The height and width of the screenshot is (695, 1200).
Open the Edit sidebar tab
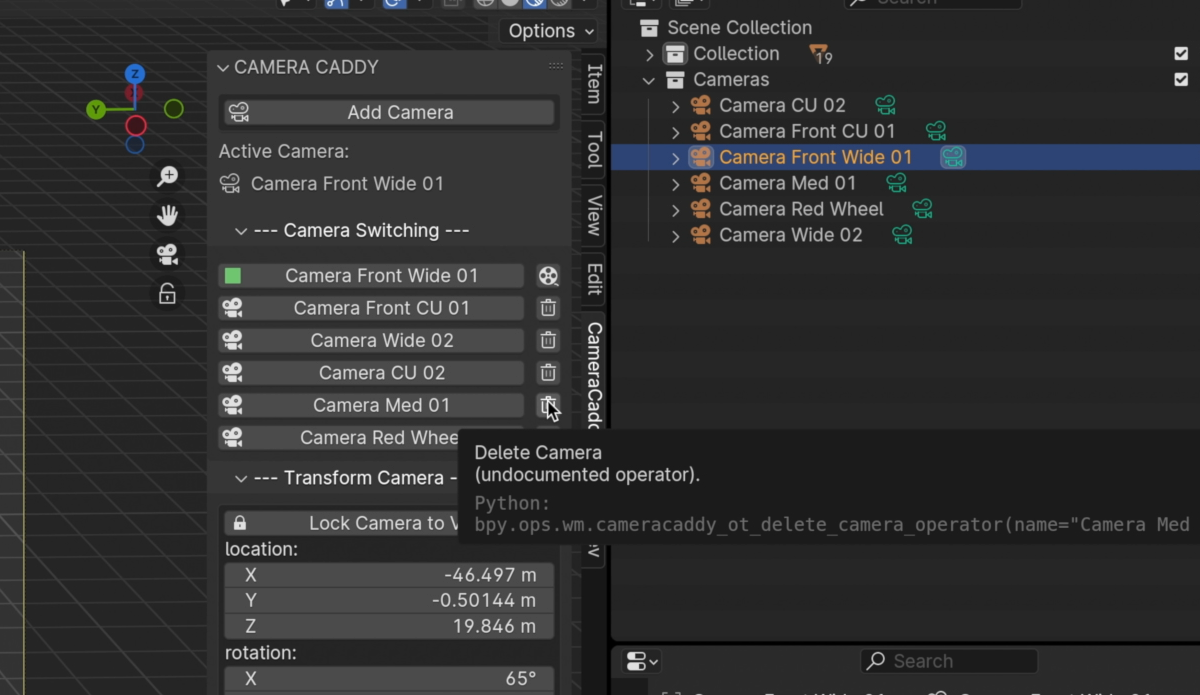tap(594, 279)
